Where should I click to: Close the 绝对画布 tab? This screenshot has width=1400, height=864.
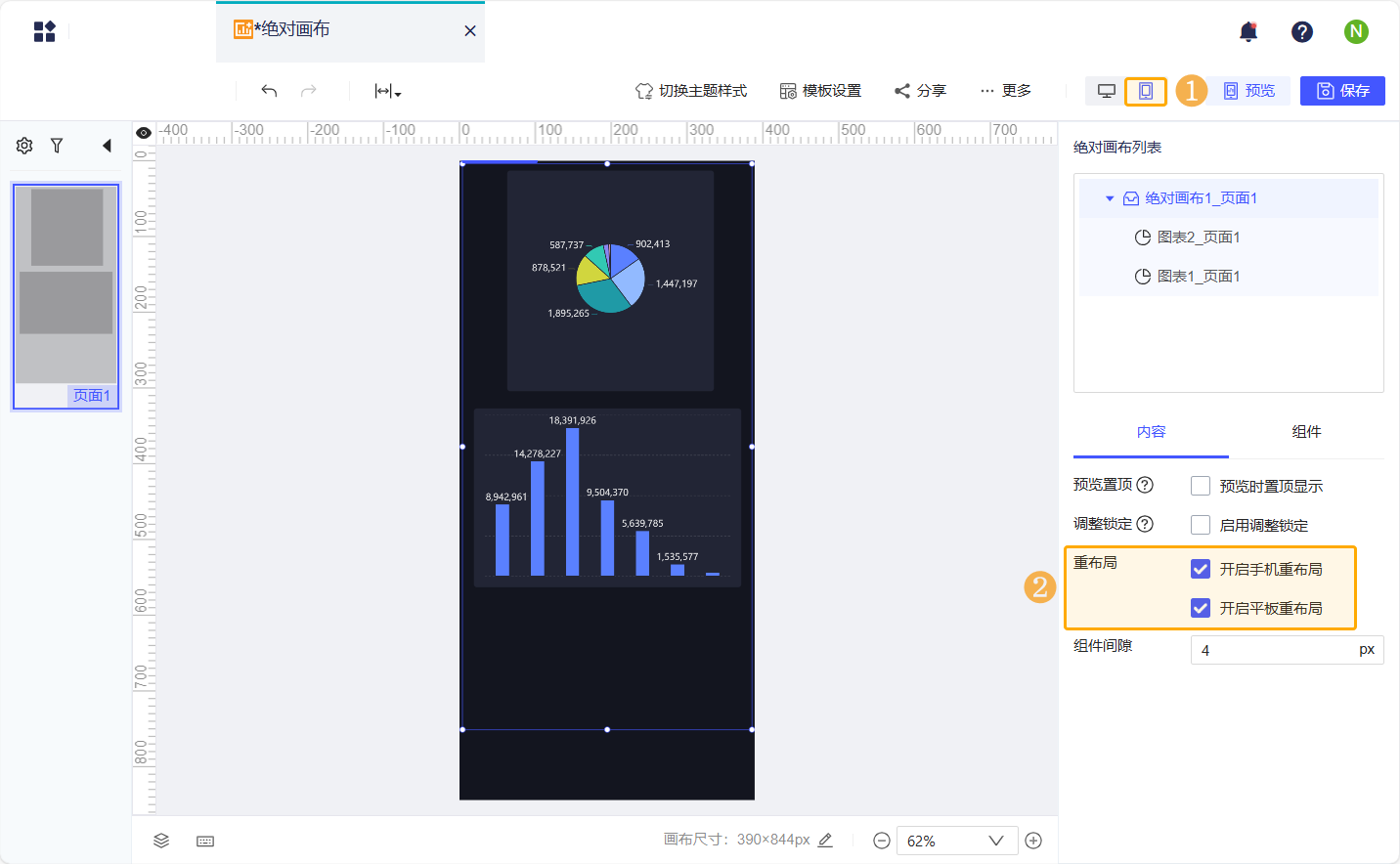click(470, 31)
